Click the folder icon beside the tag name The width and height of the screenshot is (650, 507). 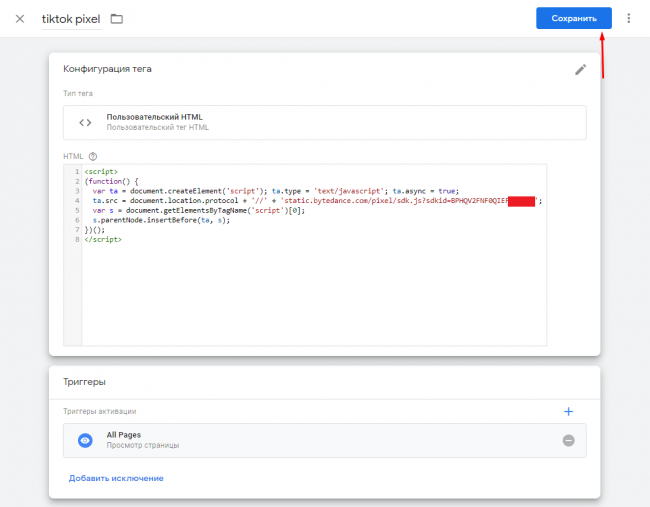click(116, 19)
